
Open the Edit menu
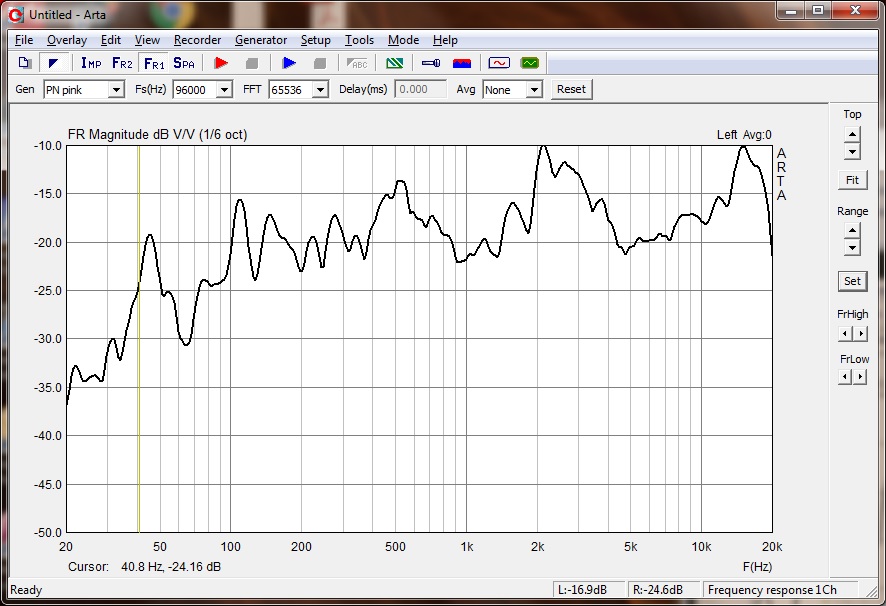111,40
